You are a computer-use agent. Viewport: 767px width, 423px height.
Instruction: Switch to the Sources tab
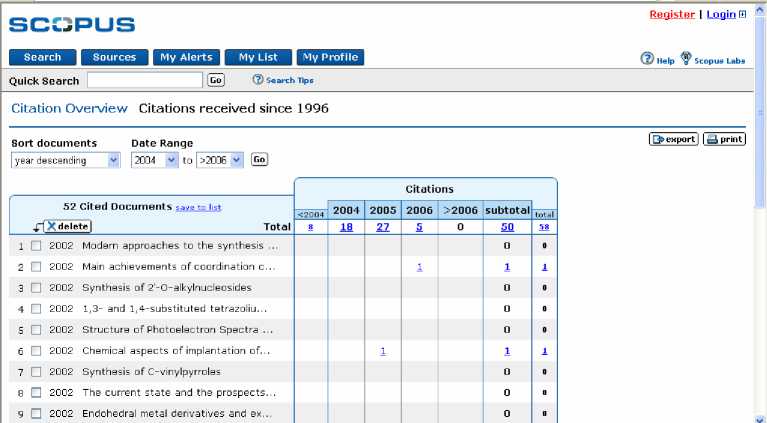pyautogui.click(x=114, y=57)
